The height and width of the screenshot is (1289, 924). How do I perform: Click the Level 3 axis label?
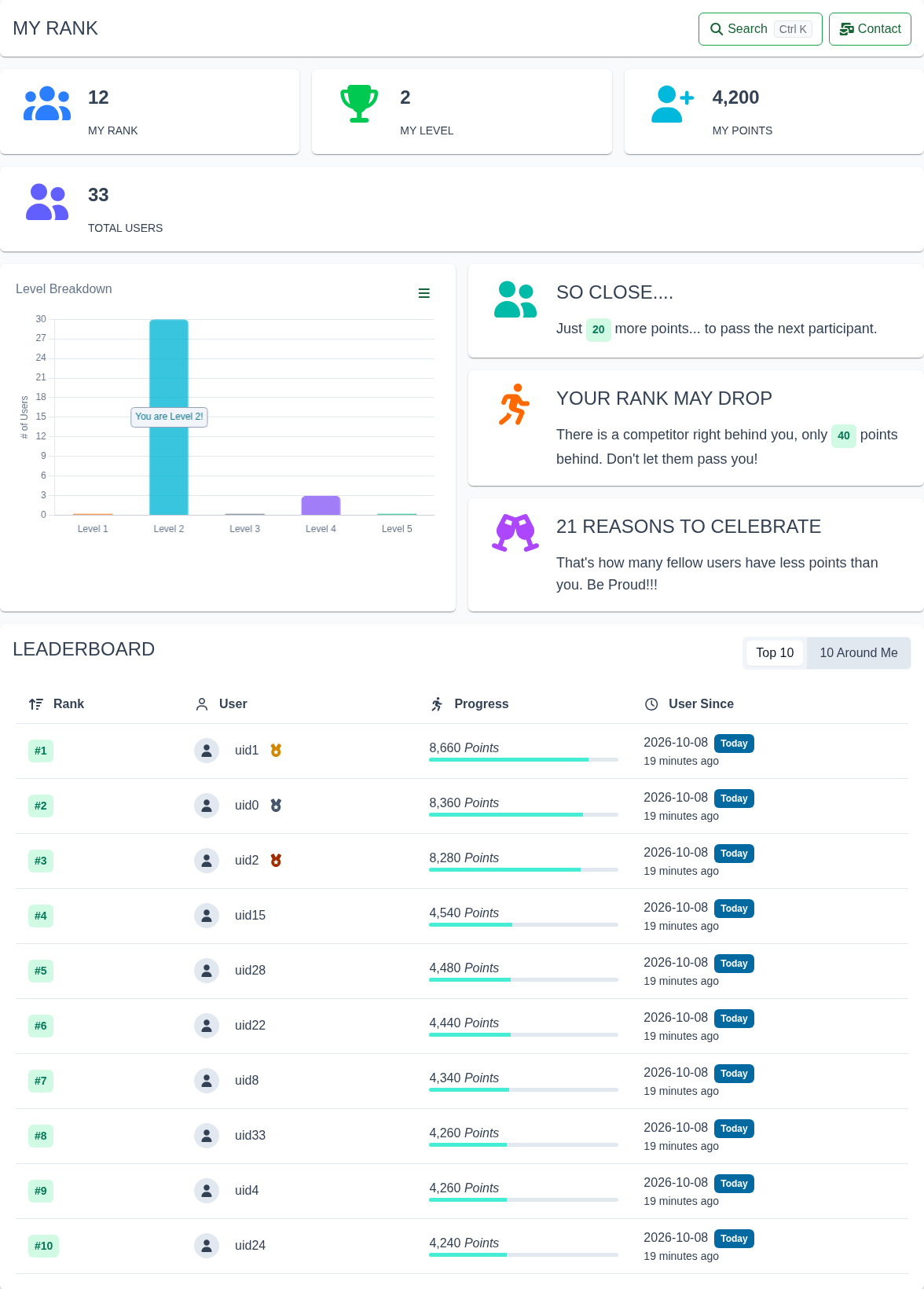pyautogui.click(x=244, y=529)
